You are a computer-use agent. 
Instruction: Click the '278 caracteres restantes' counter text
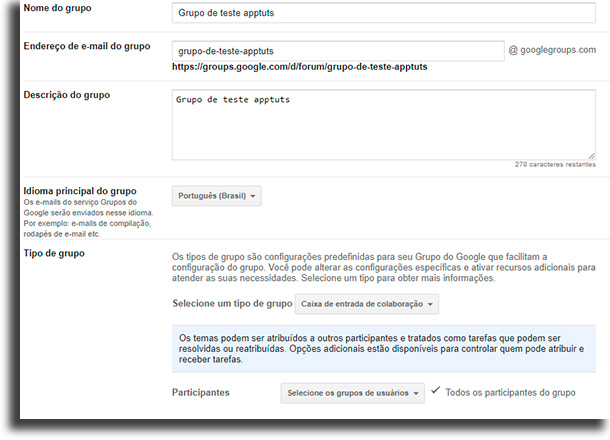[555, 165]
